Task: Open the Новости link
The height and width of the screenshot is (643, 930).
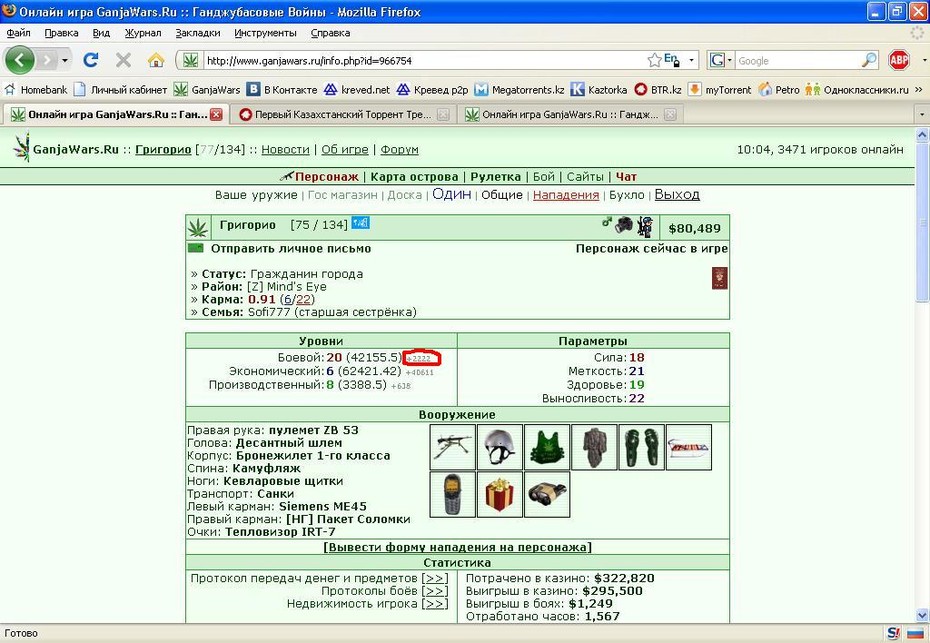Action: [285, 149]
